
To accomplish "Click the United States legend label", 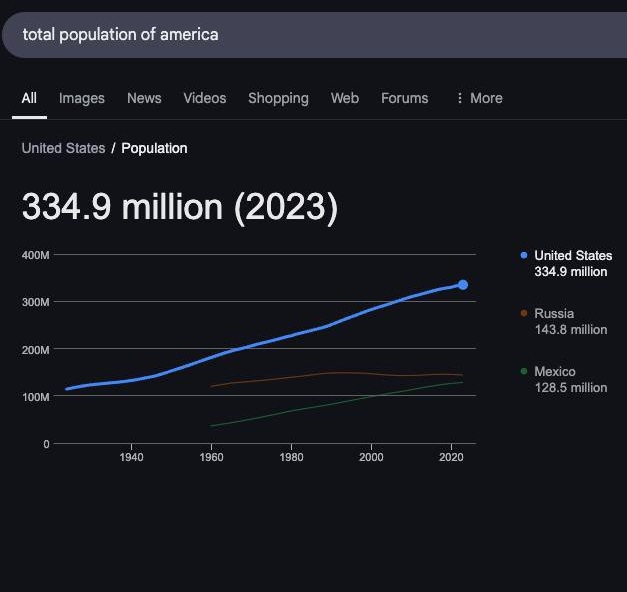I will click(x=573, y=256).
